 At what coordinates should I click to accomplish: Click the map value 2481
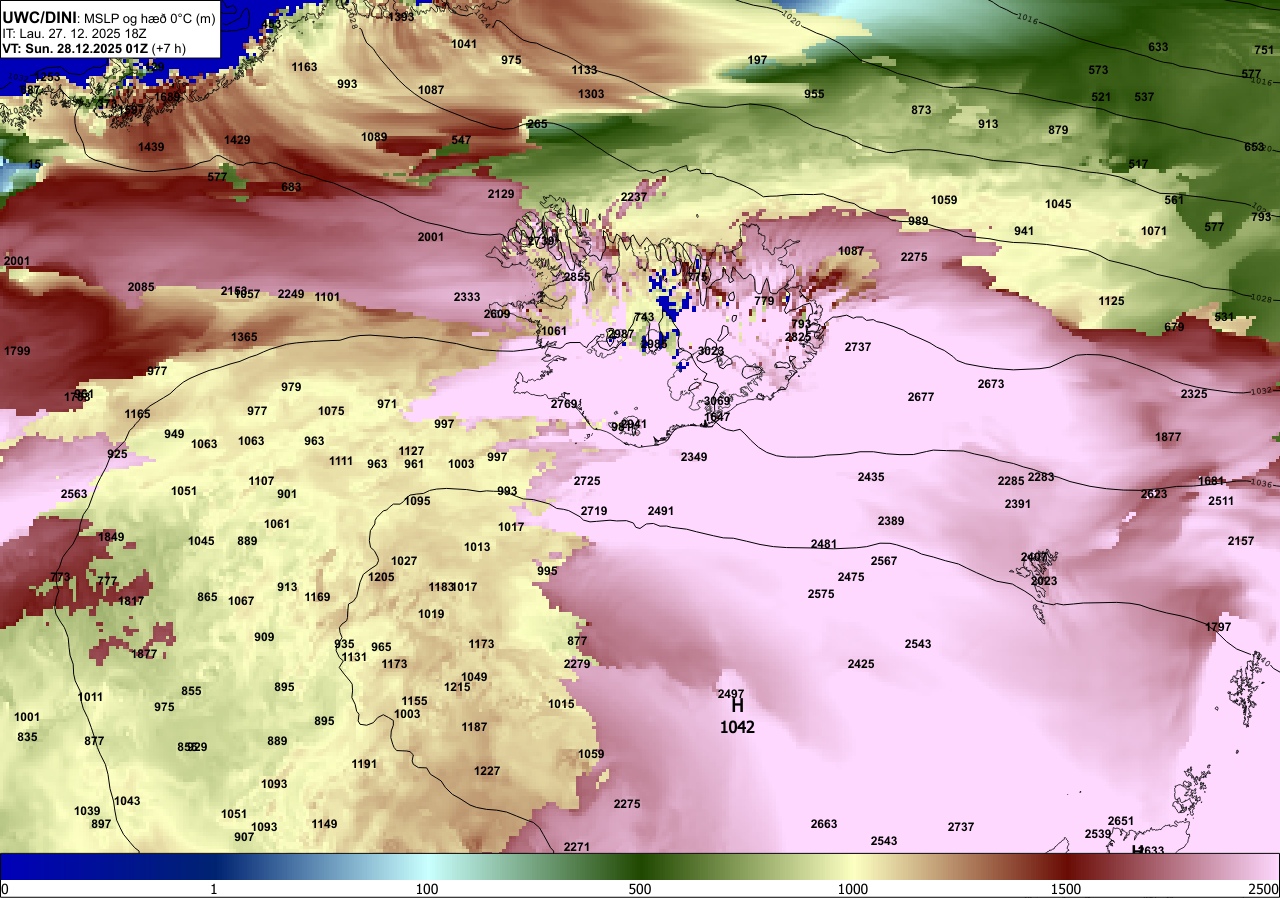[824, 544]
